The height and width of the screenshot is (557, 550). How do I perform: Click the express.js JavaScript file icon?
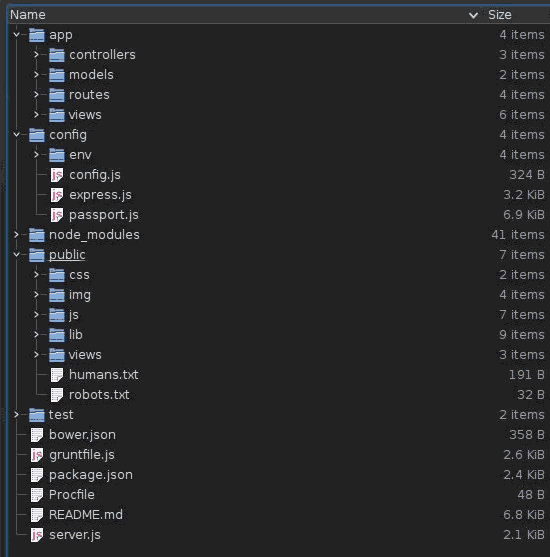coord(57,195)
